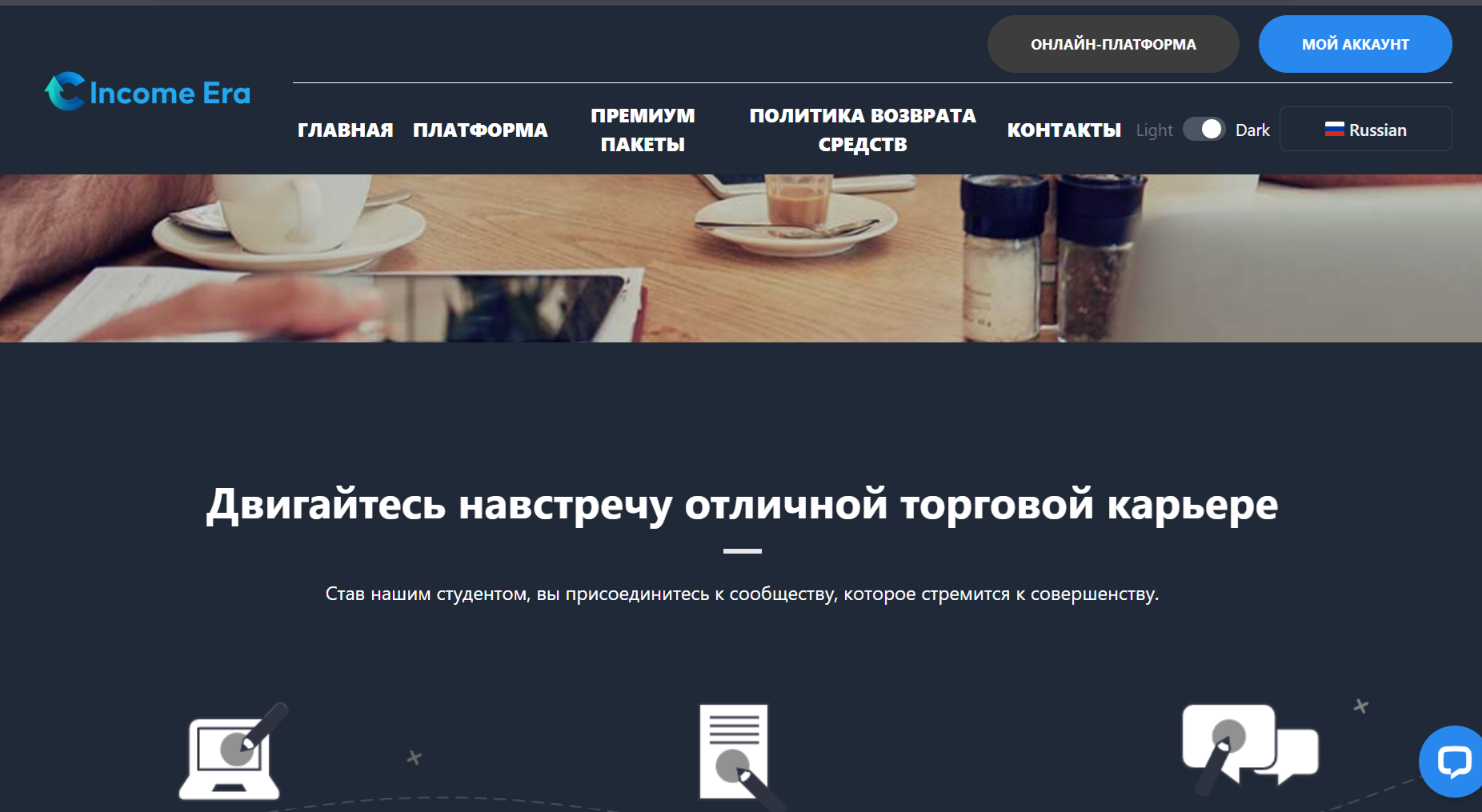The width and height of the screenshot is (1482, 812).
Task: Open the ПЛАТФОРМА menu item
Action: pos(480,130)
